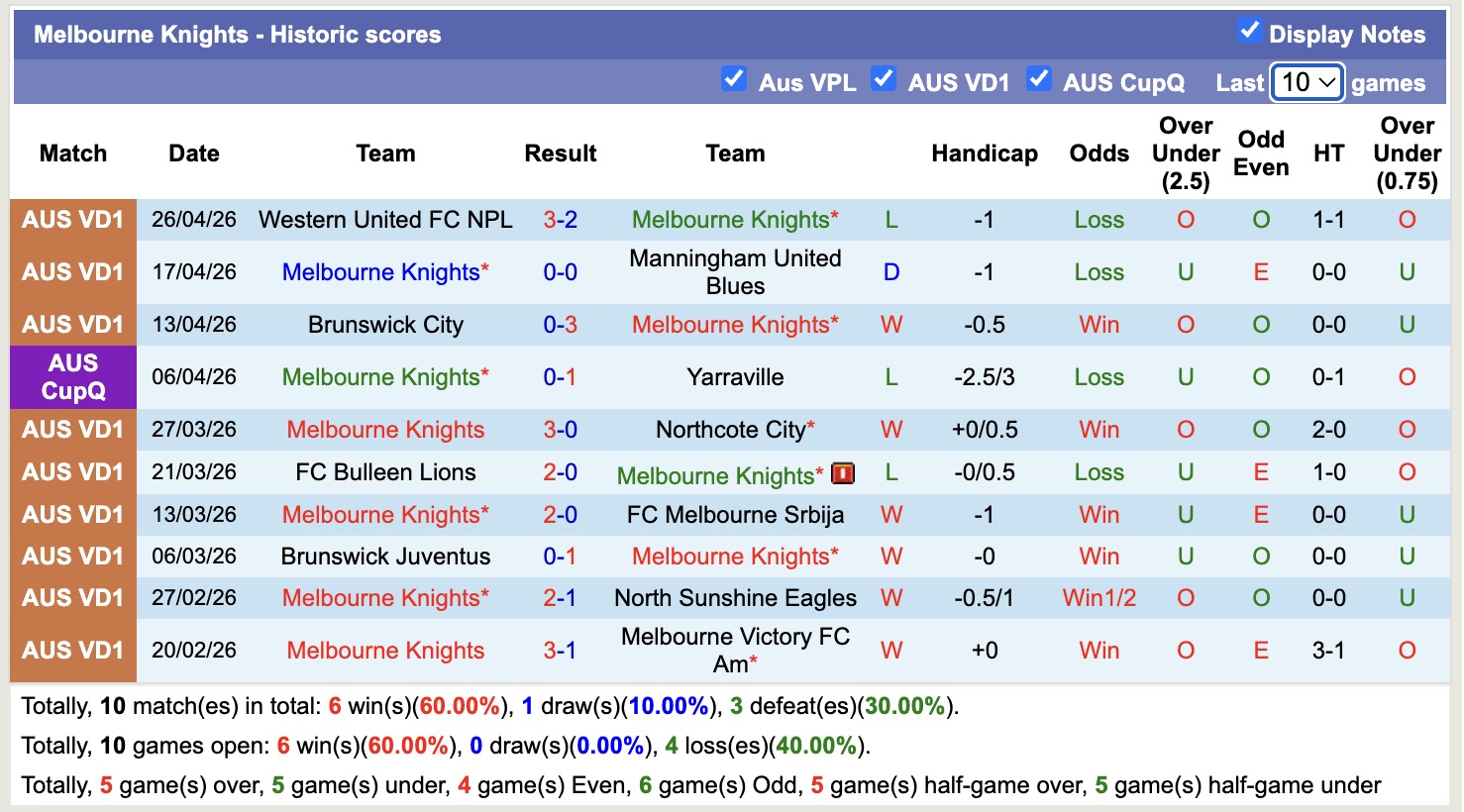
Task: Uncheck the Display Notes checkbox
Action: [1250, 32]
